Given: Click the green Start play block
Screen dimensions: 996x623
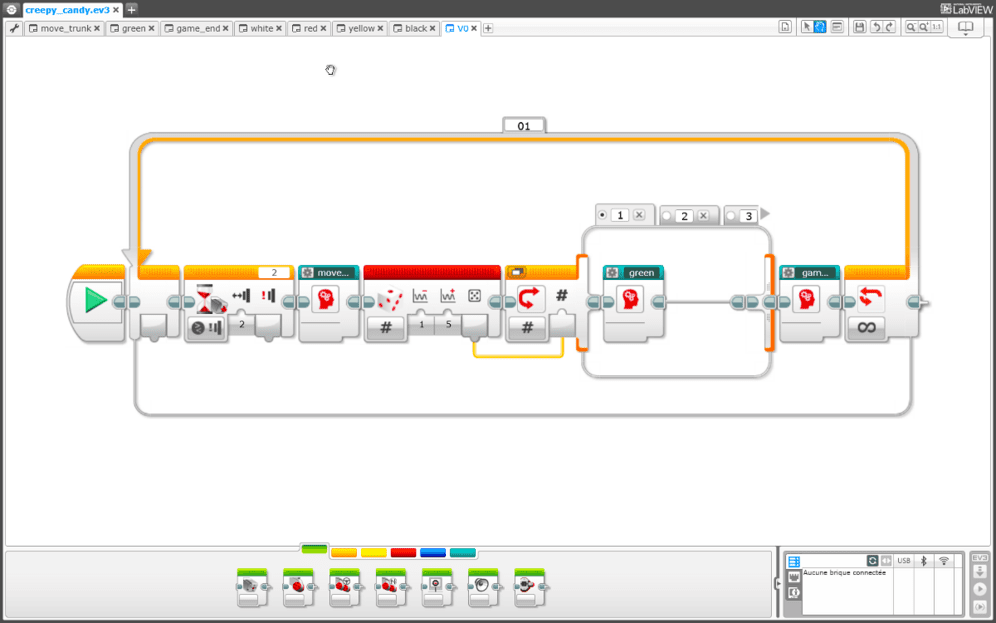Looking at the screenshot, I should 96,300.
